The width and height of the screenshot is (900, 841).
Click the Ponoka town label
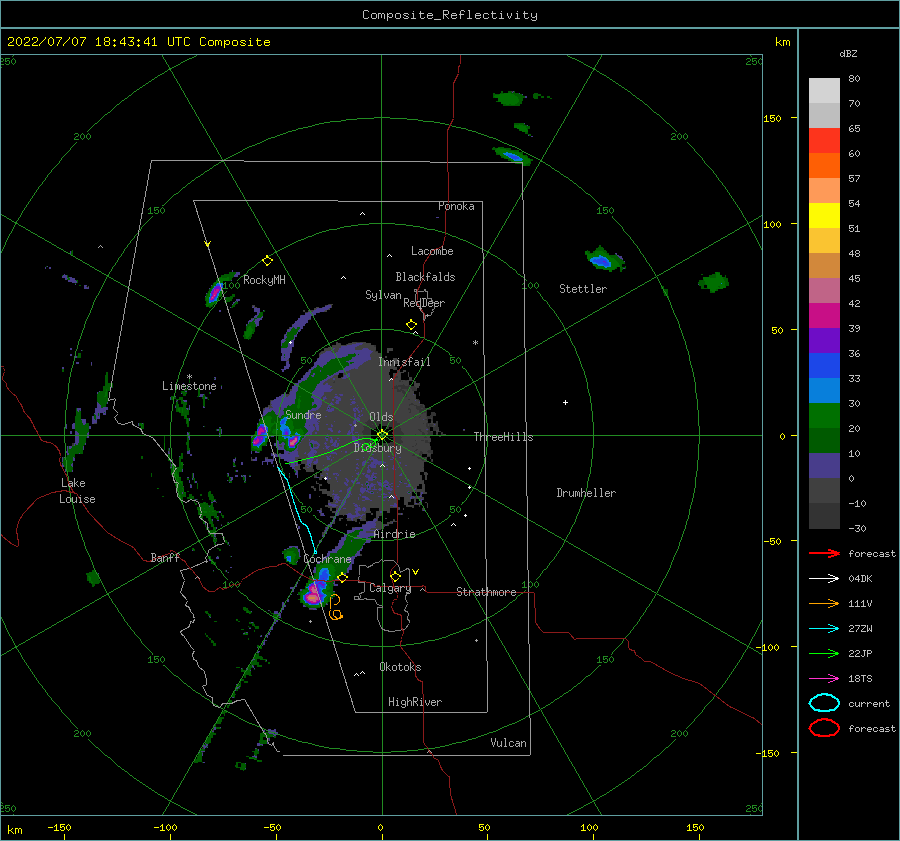[456, 206]
